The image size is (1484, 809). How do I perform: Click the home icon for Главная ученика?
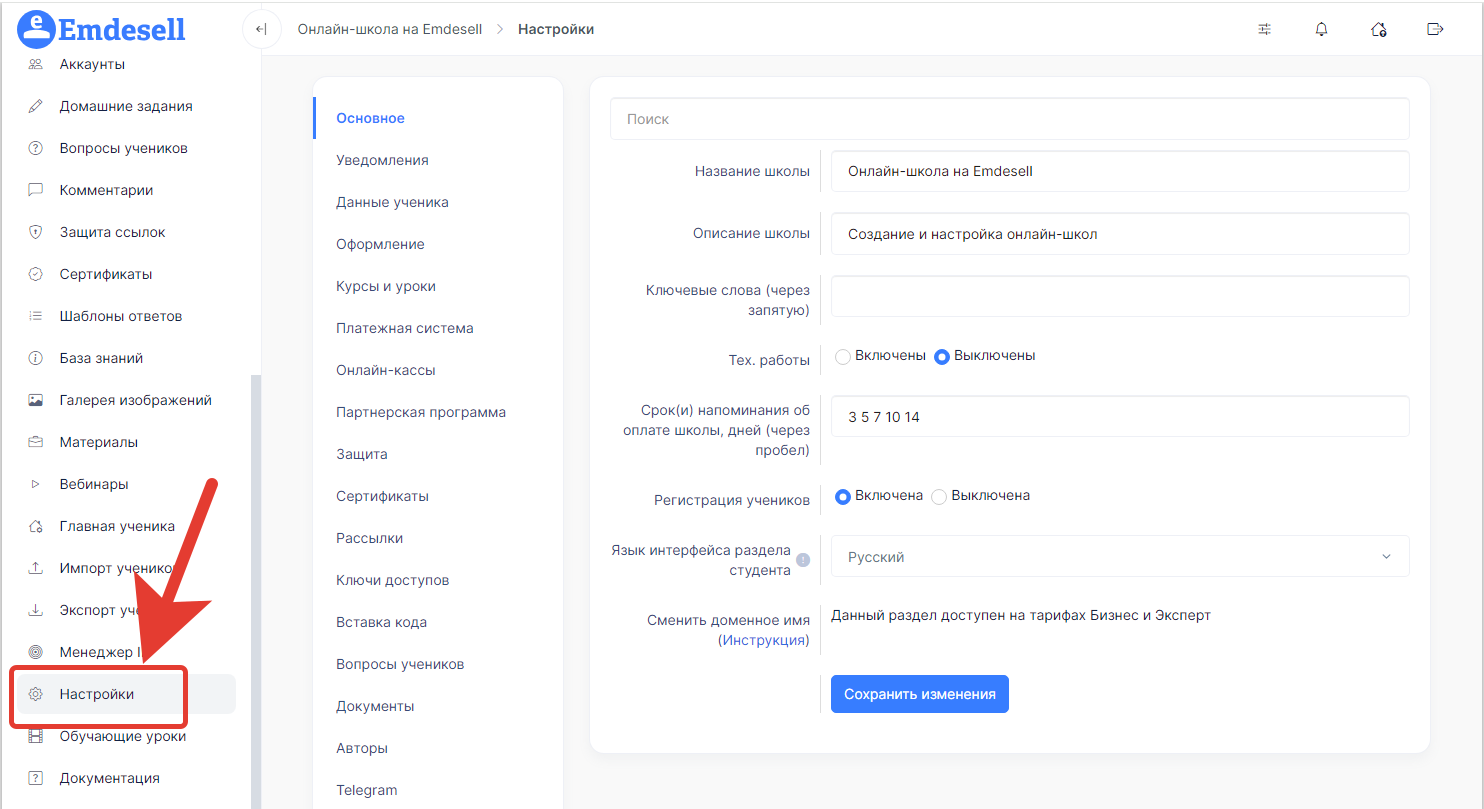click(36, 526)
